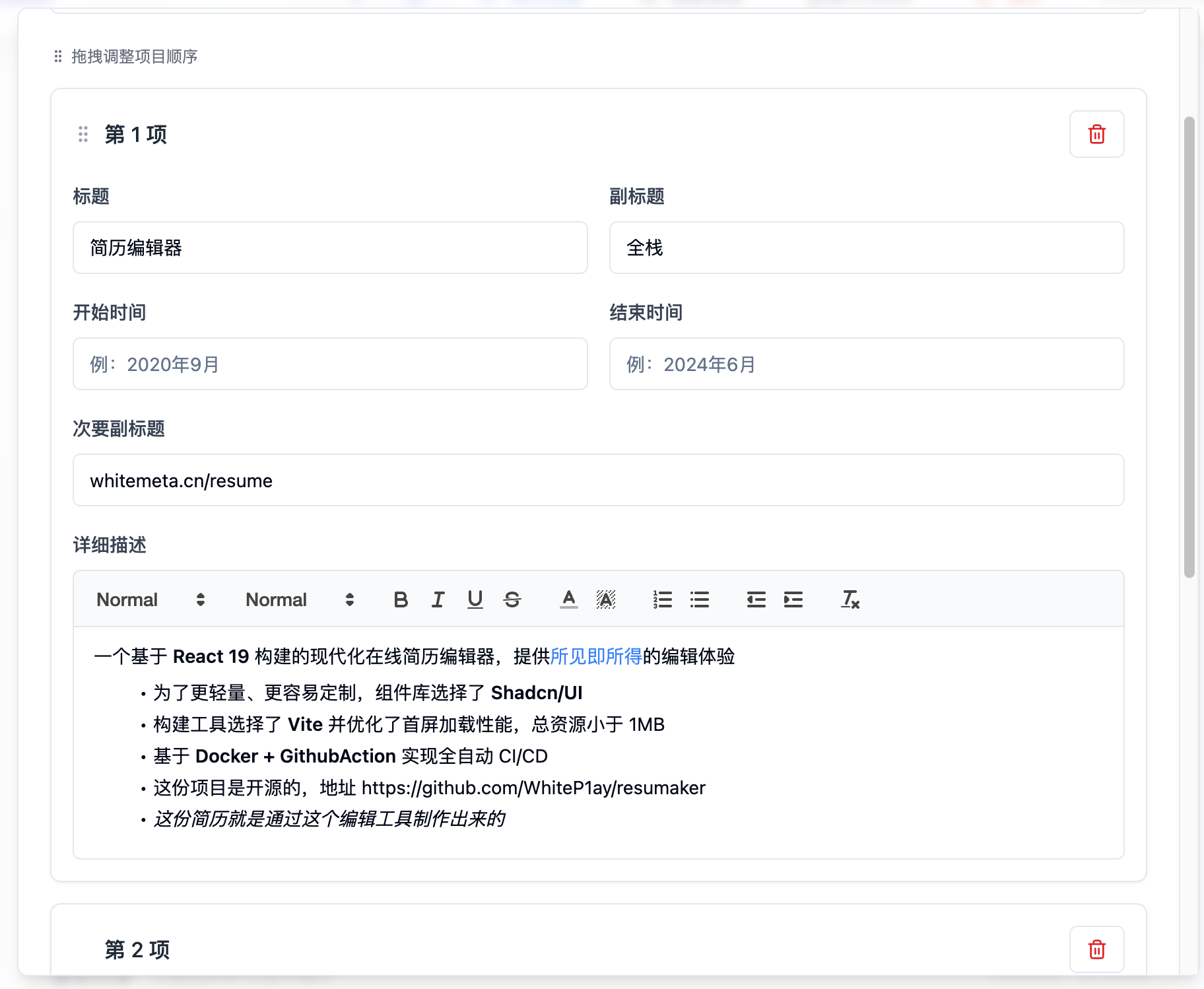Insert an ordered numbered list
Image resolution: width=1204 pixels, height=989 pixels.
point(662,599)
